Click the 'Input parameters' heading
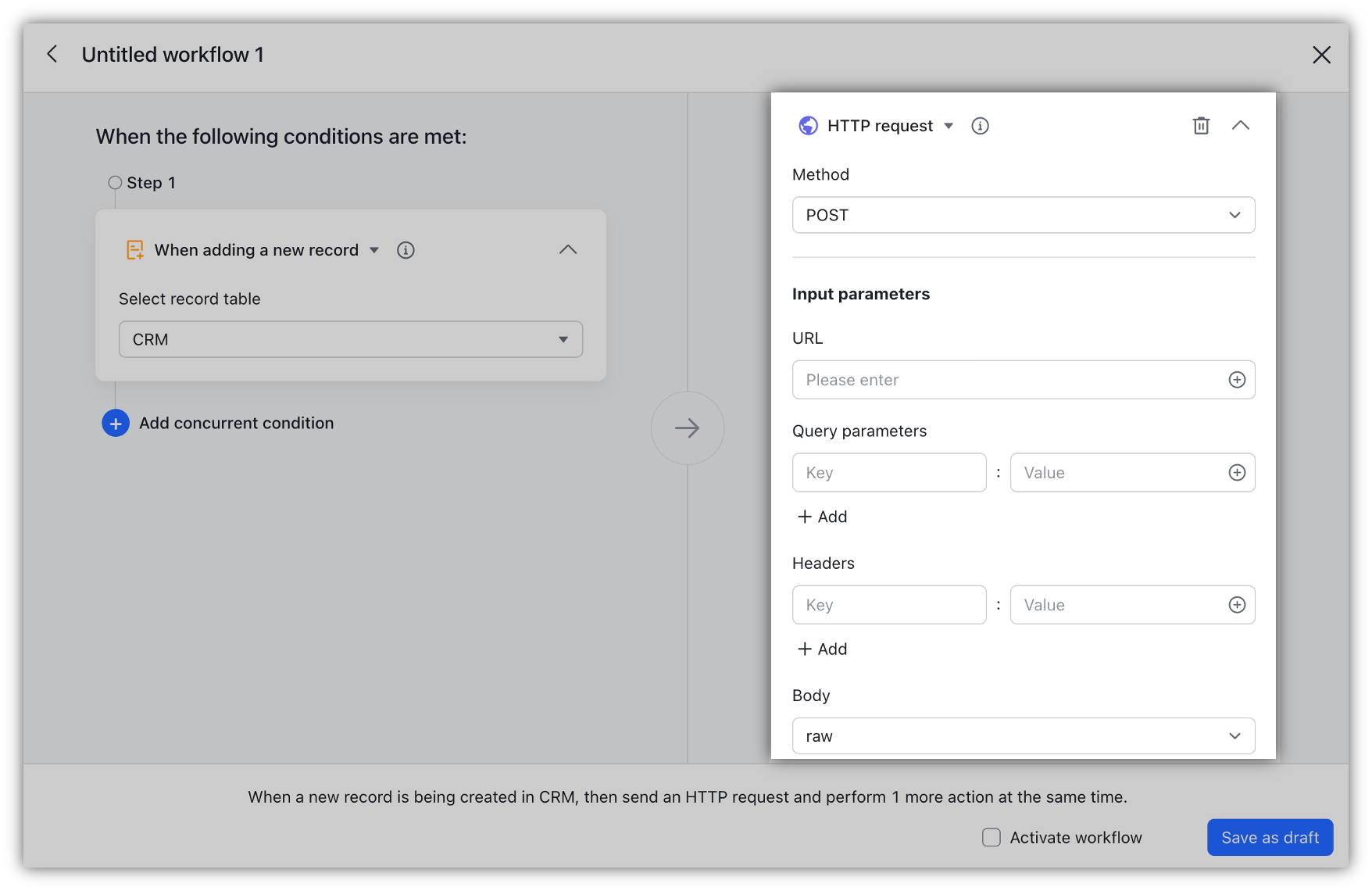The image size is (1372, 891). pyautogui.click(x=861, y=294)
